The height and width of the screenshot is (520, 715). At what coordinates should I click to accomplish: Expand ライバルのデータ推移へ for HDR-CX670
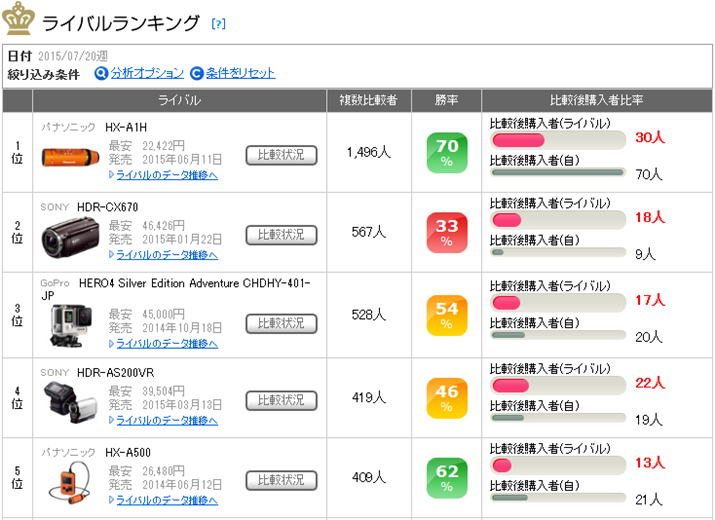click(x=163, y=256)
